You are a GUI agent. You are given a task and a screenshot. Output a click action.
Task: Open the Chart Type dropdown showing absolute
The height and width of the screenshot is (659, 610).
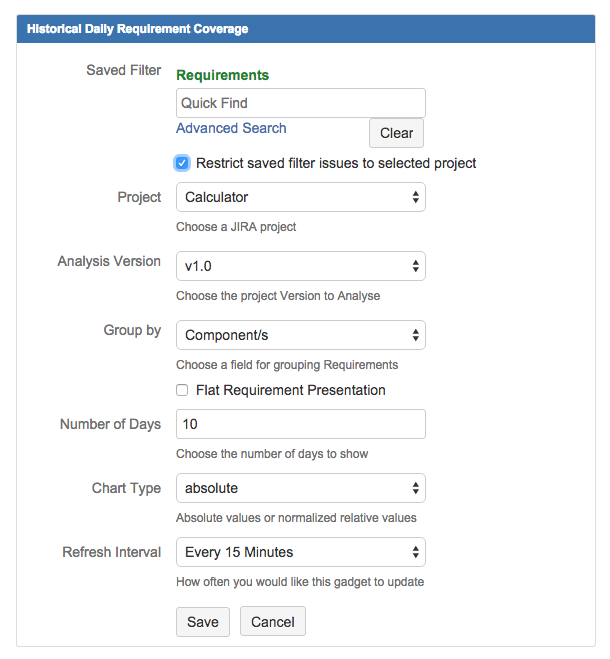pos(301,488)
